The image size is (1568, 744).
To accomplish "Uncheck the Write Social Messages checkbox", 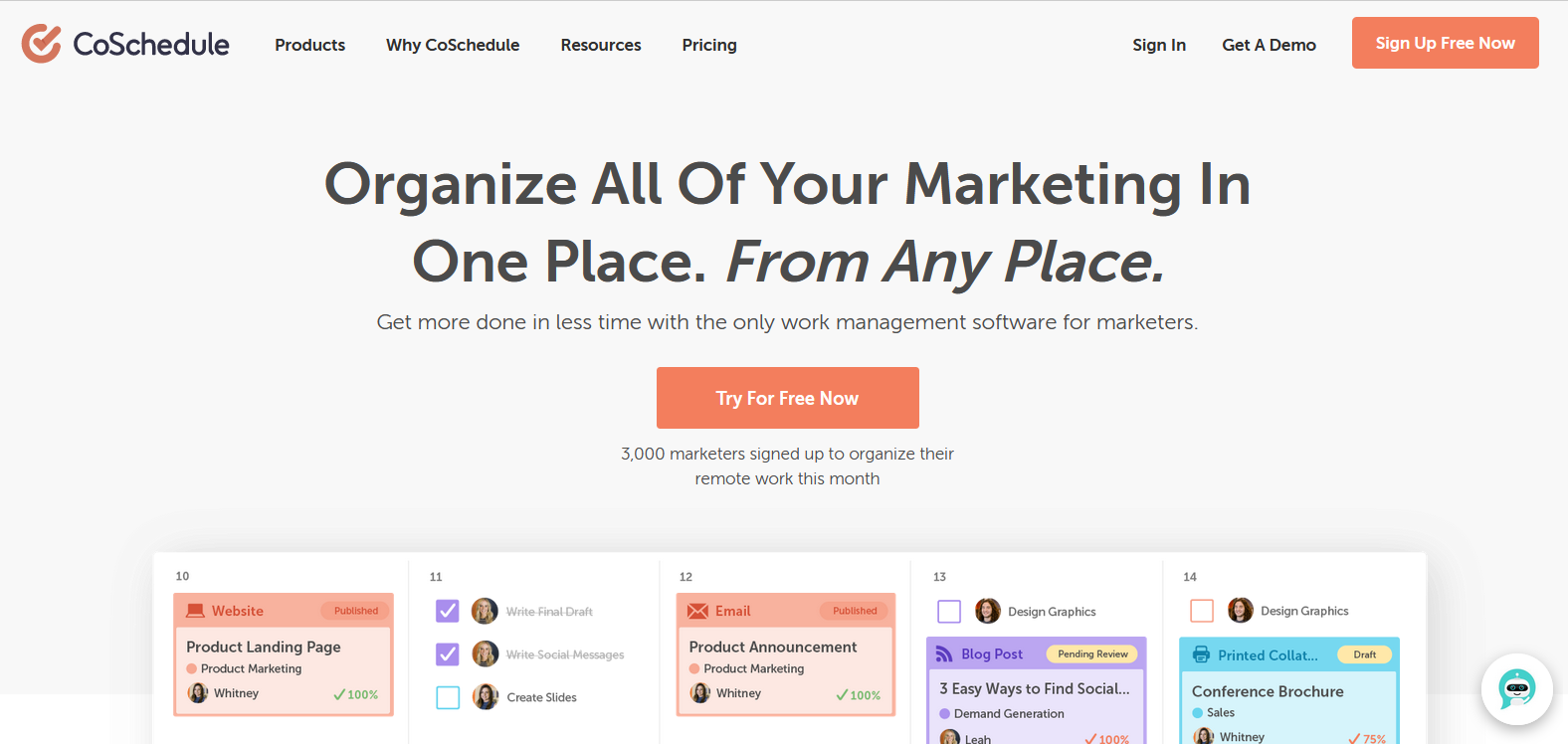I will tap(448, 653).
